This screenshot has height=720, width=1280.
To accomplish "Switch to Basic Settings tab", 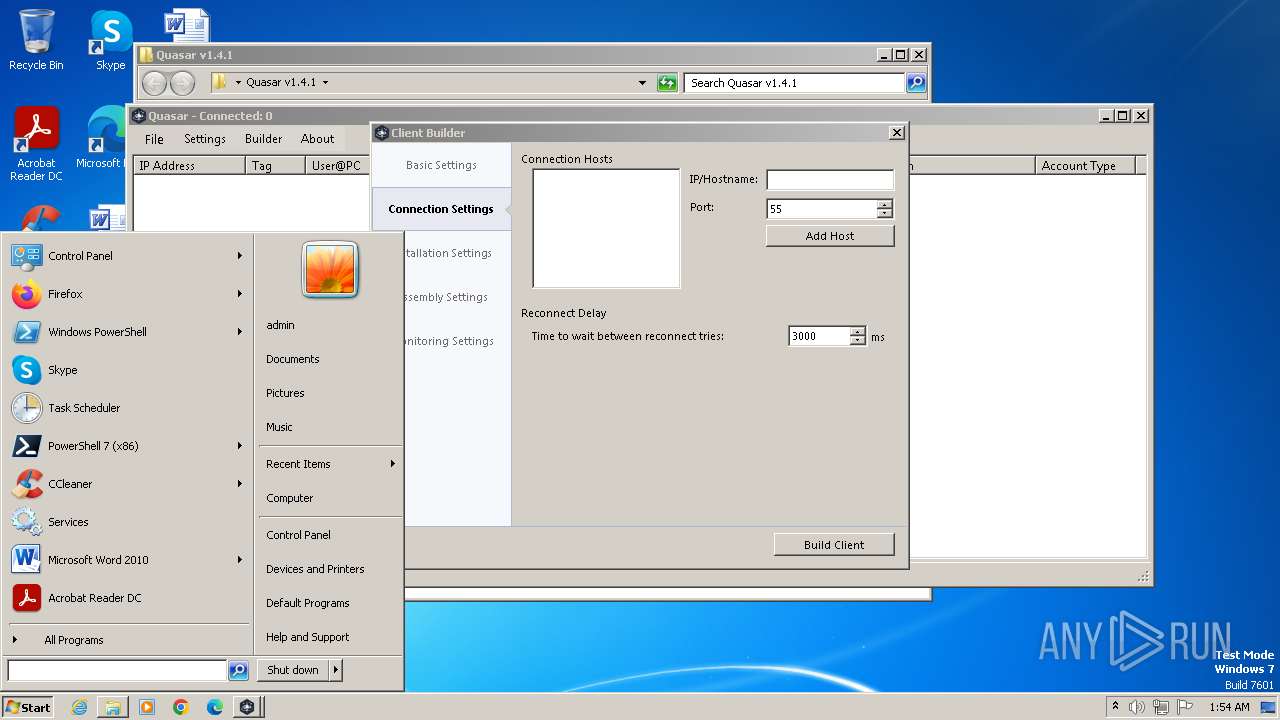I will [x=441, y=165].
